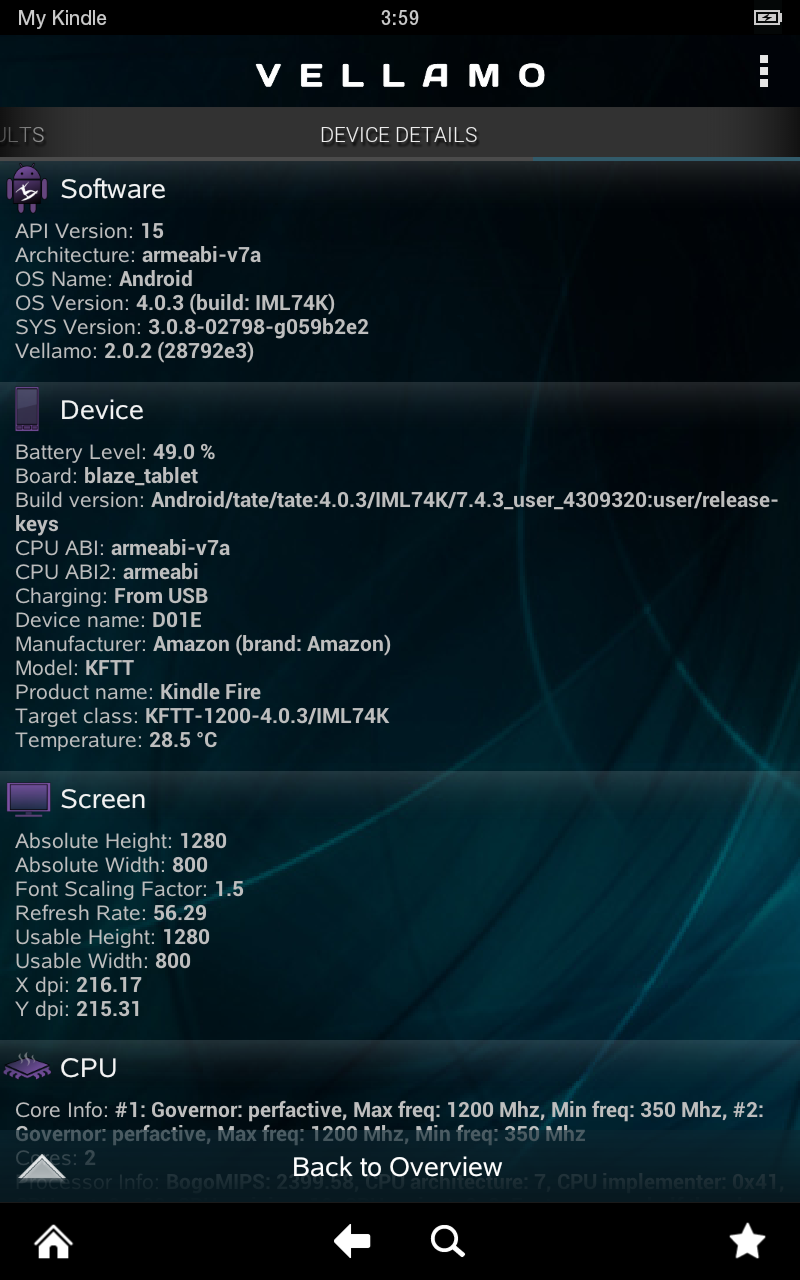Screen dimensions: 800x1280
Task: Switch to the Device Details tab
Action: coord(398,135)
